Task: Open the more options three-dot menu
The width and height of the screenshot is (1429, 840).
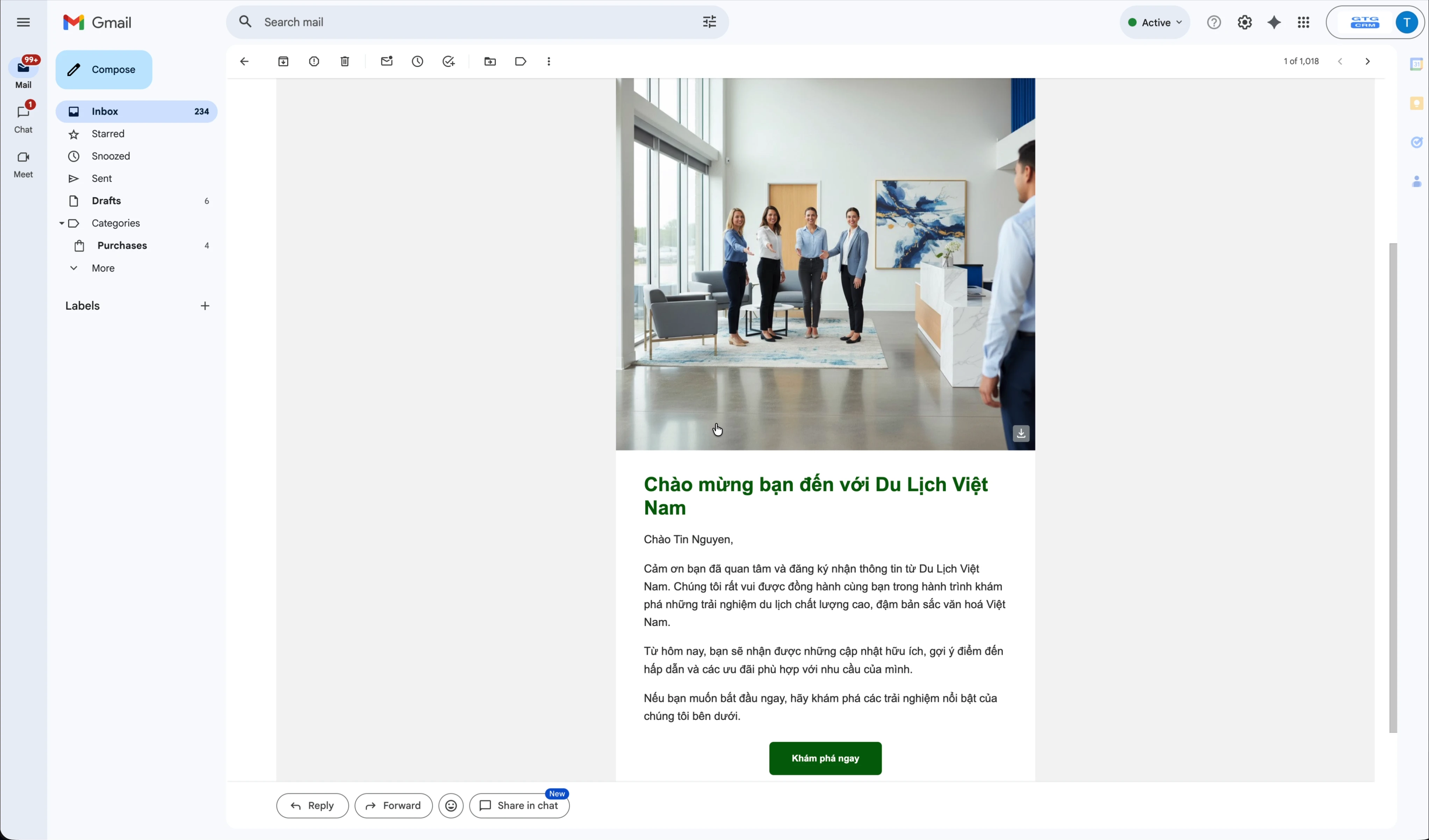Action: [x=549, y=62]
